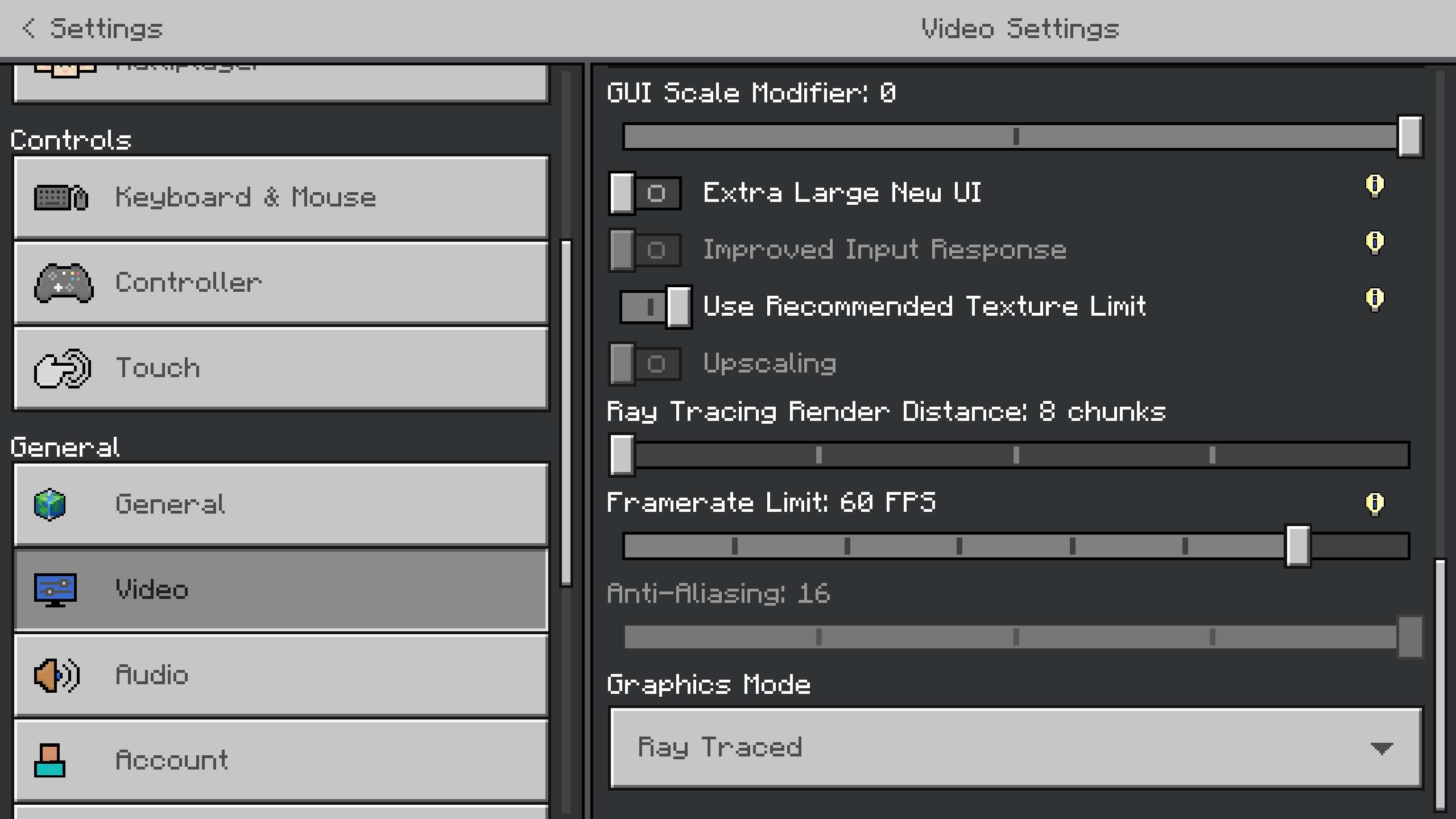Image resolution: width=1456 pixels, height=819 pixels.
Task: Enable the Extra Large New UI toggle
Action: click(645, 193)
